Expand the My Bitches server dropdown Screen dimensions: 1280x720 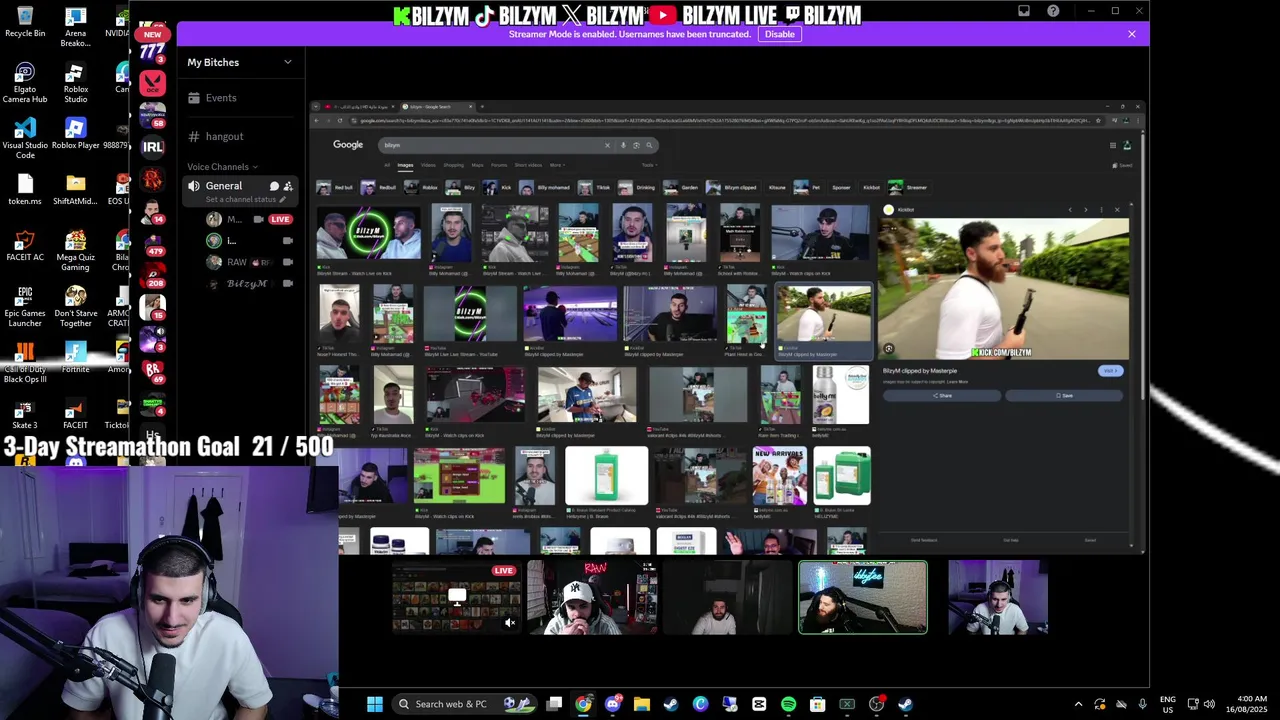pyautogui.click(x=239, y=62)
